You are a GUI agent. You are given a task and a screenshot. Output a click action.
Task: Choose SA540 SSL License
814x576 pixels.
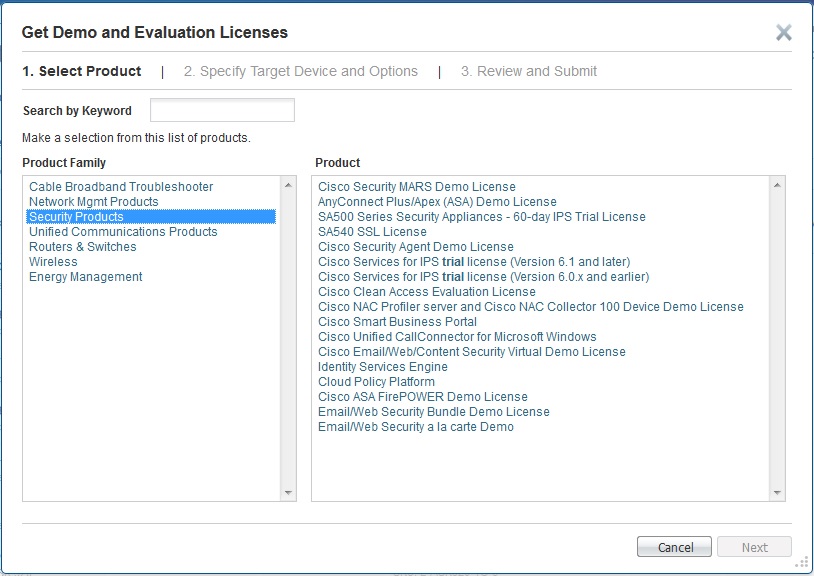[372, 232]
